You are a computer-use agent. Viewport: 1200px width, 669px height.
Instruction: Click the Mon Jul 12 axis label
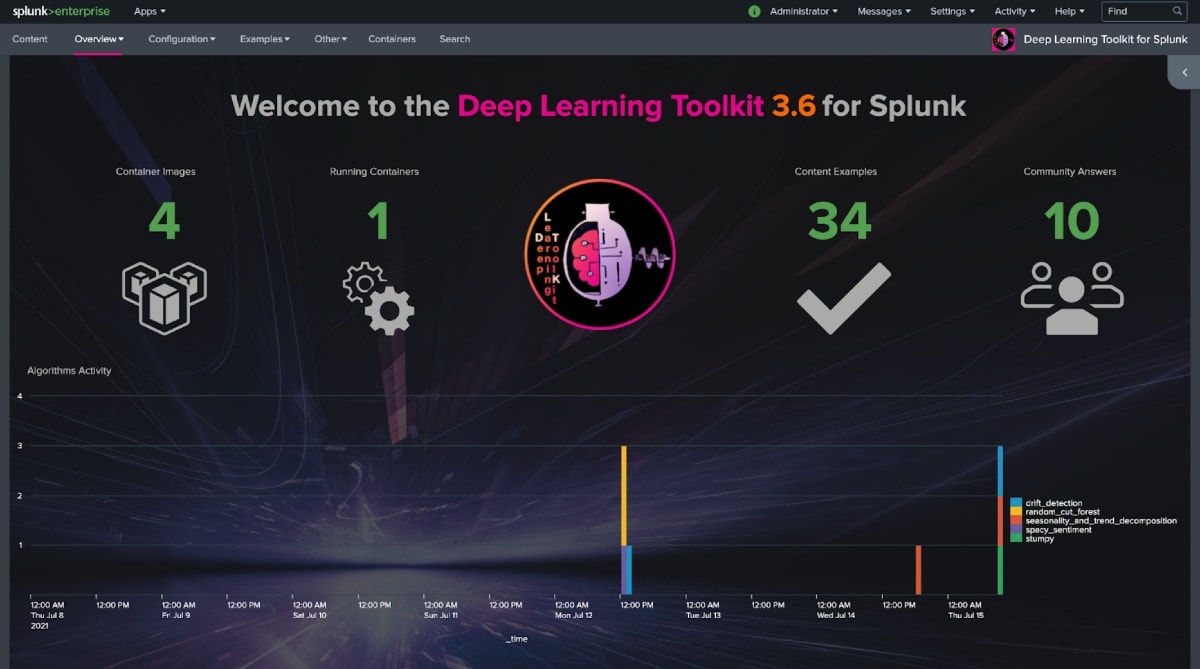[572, 609]
